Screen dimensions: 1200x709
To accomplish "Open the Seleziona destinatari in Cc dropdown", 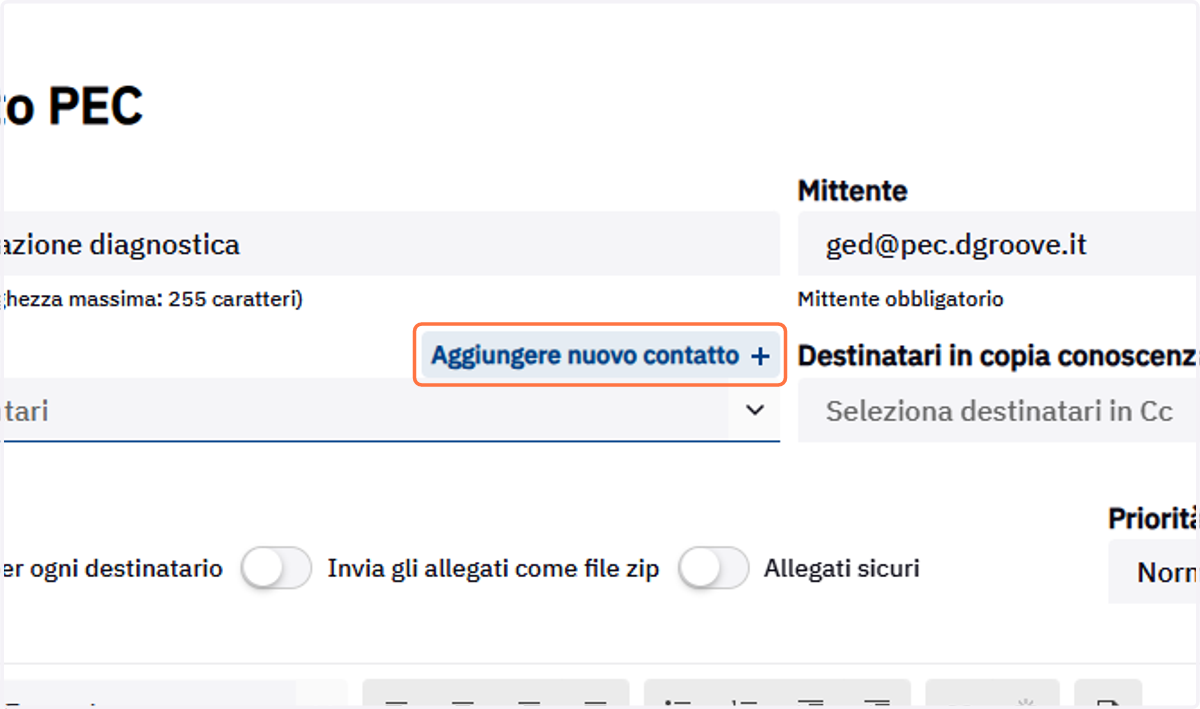I will point(999,410).
